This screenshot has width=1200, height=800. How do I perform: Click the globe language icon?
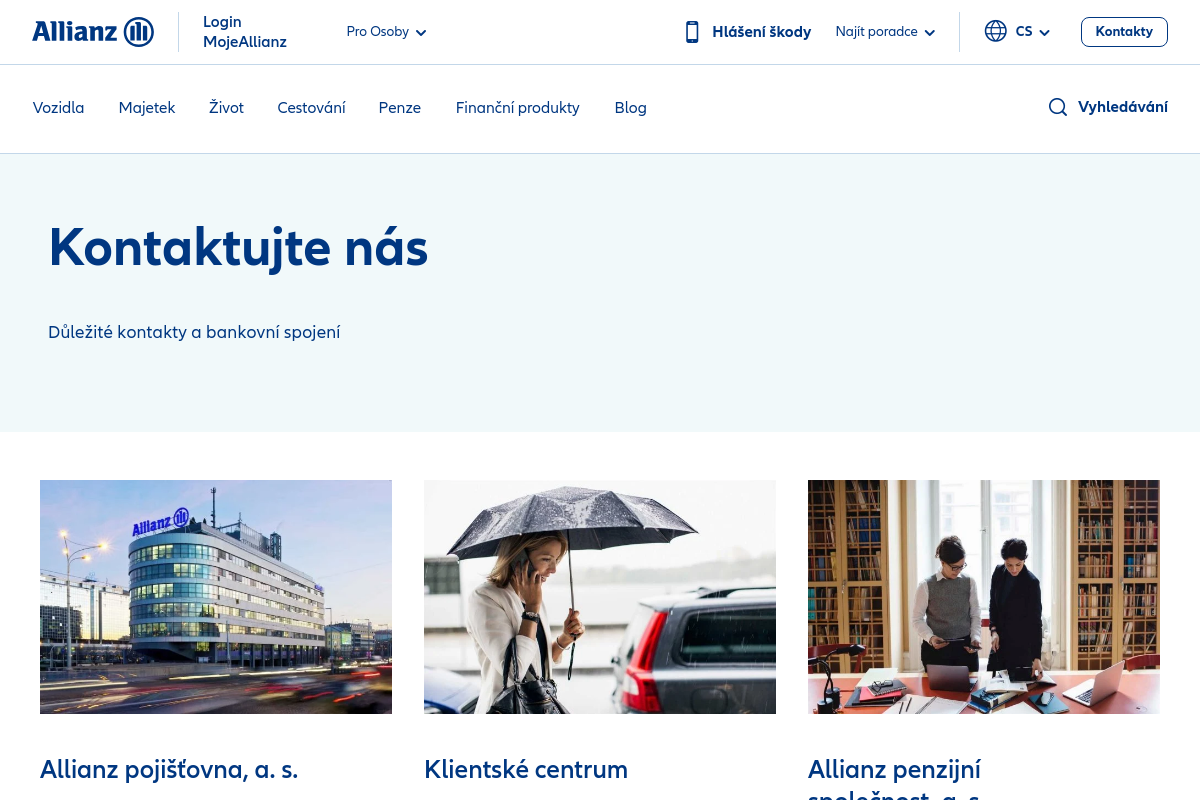coord(995,32)
